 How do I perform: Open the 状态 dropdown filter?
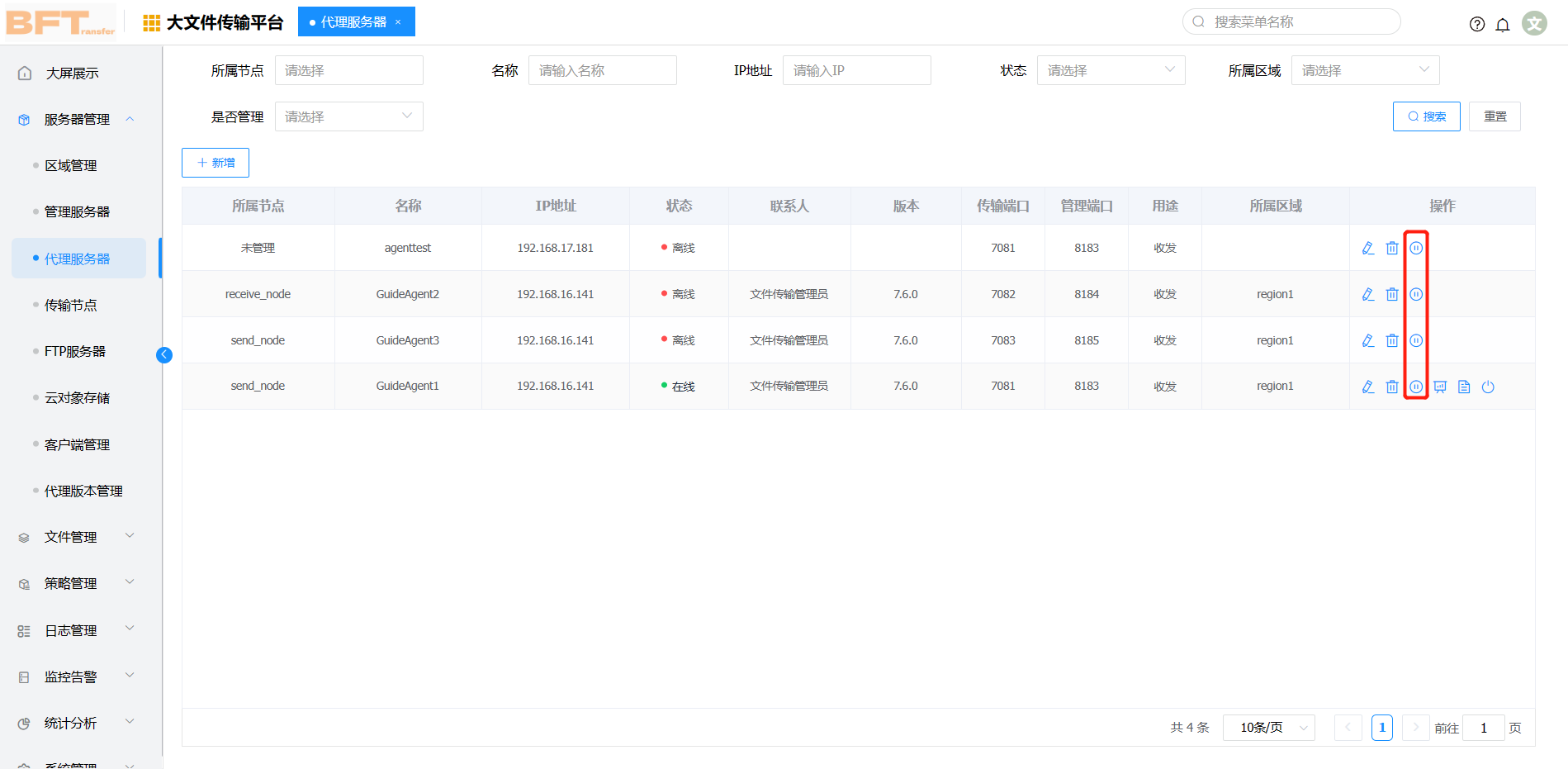point(1110,70)
